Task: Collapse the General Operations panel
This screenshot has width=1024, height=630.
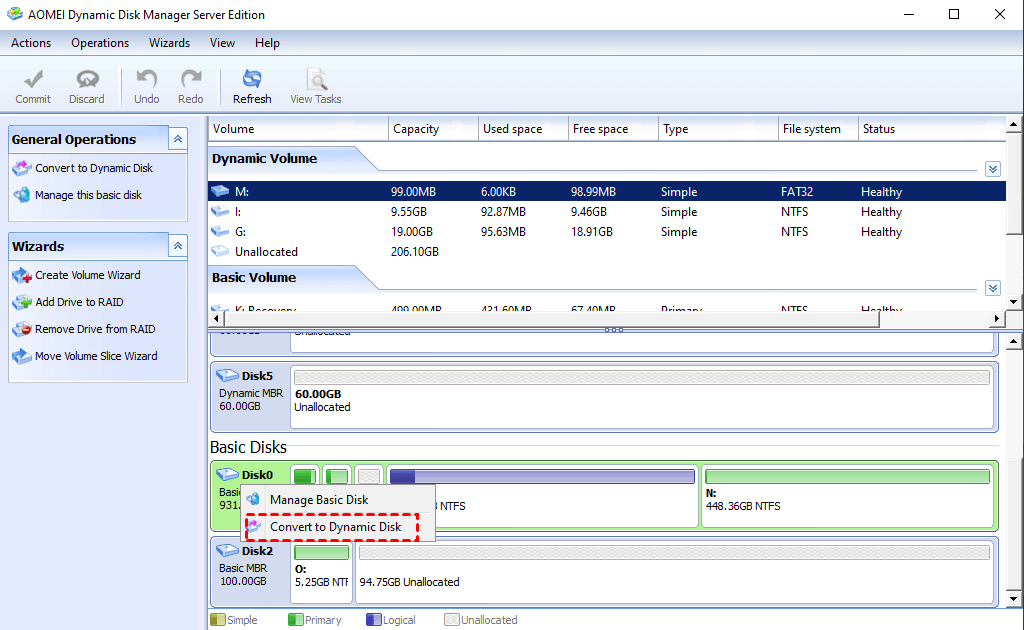Action: pyautogui.click(x=178, y=139)
